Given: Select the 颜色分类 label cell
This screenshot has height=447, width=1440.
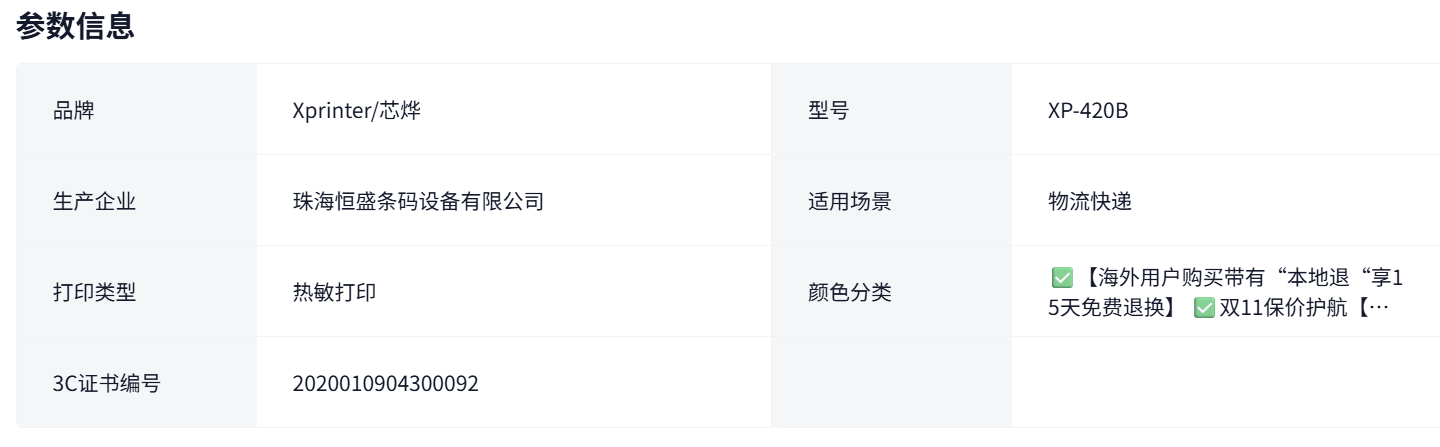Looking at the screenshot, I should pos(849,292).
